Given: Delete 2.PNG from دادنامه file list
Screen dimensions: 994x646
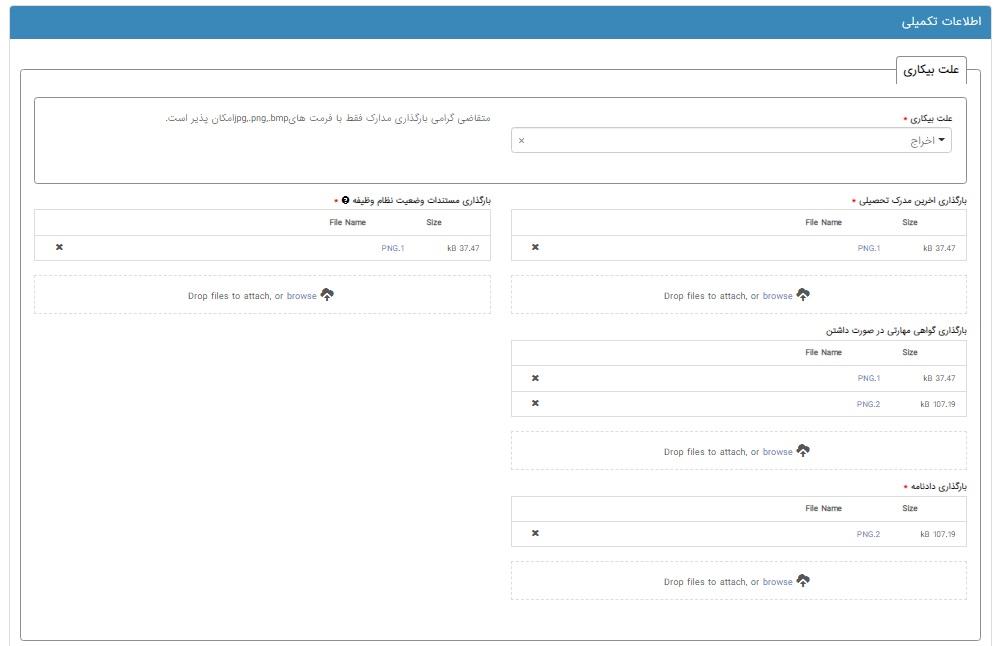Looking at the screenshot, I should [x=535, y=533].
